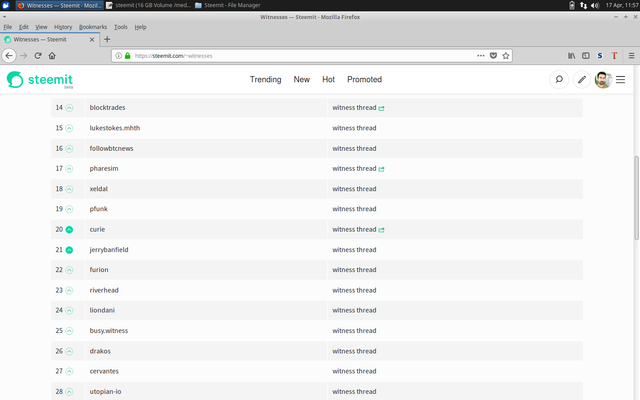Screen dimensions: 640x400
Task: Open the Tools menu
Action: tap(120, 27)
